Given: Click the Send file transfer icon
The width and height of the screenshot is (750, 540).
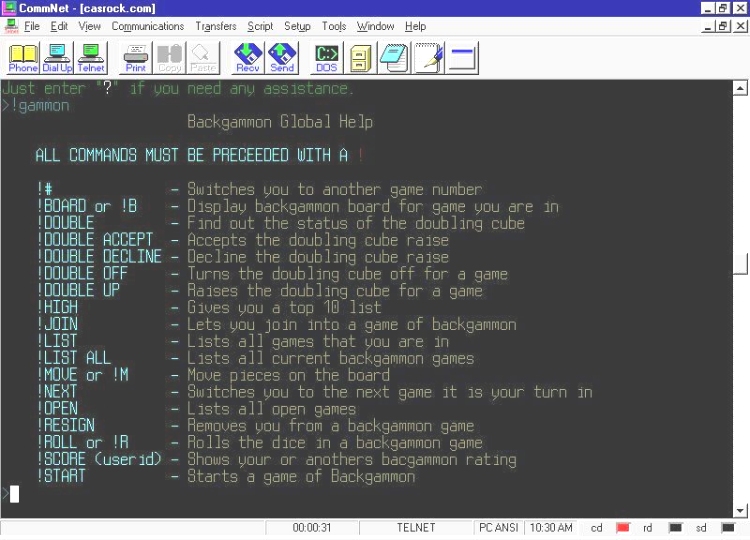Looking at the screenshot, I should (x=282, y=58).
